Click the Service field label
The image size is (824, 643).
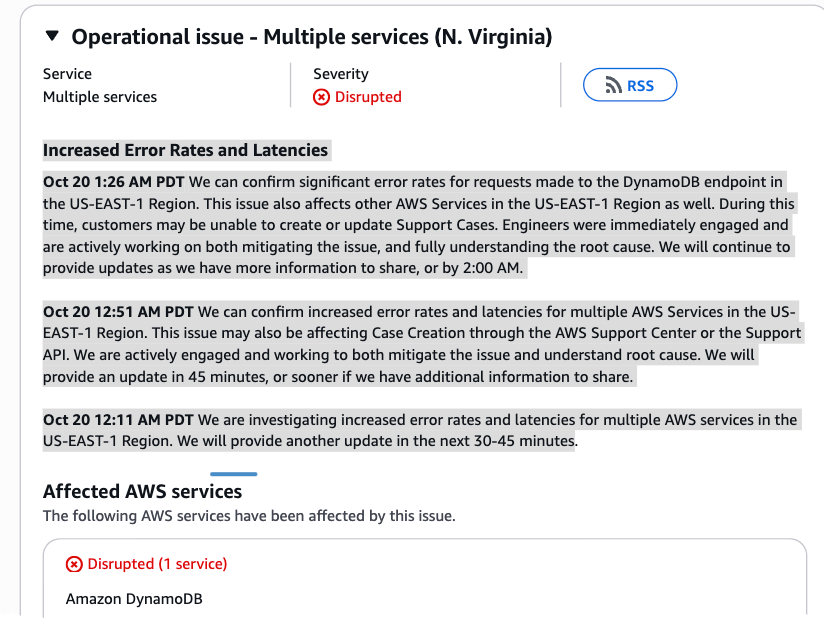pyautogui.click(x=67, y=74)
